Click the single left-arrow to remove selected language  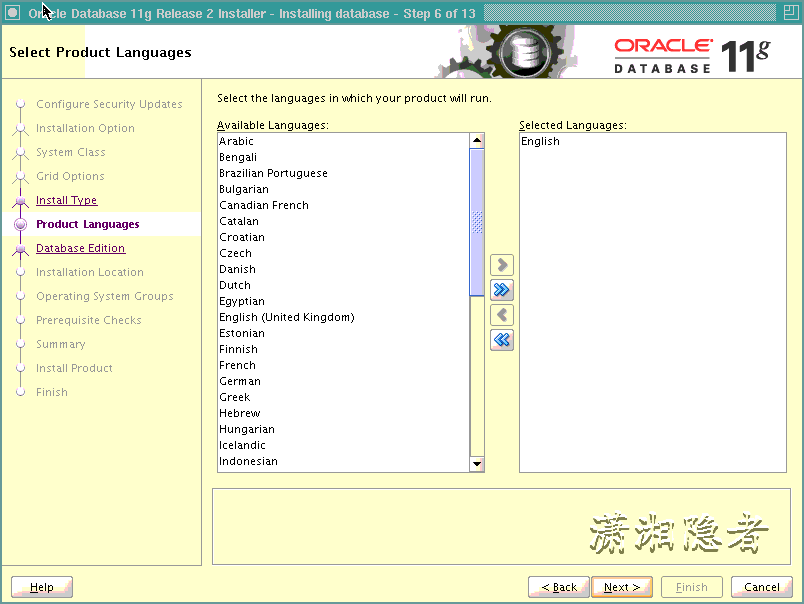pos(501,314)
